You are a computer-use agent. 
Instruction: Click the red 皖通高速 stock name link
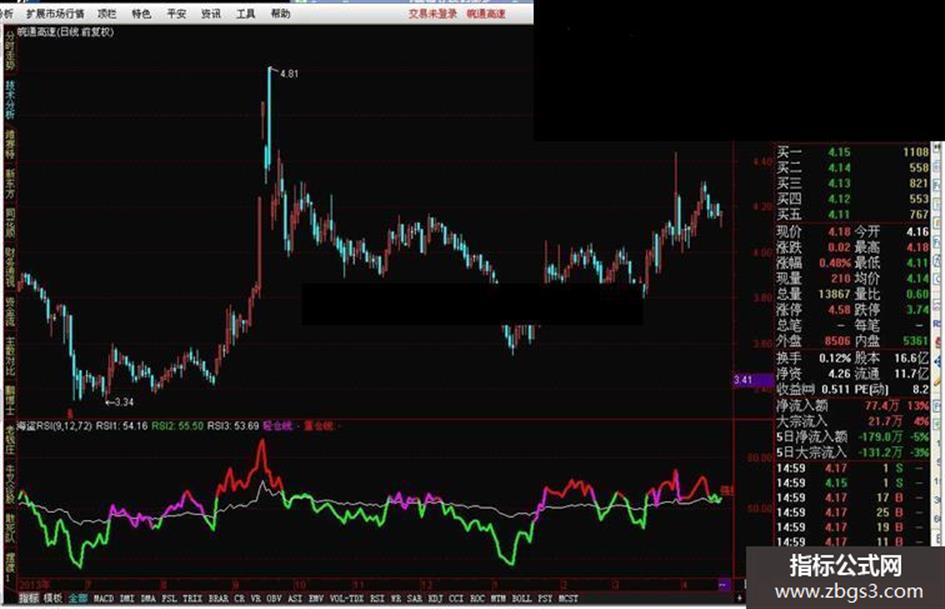486,13
